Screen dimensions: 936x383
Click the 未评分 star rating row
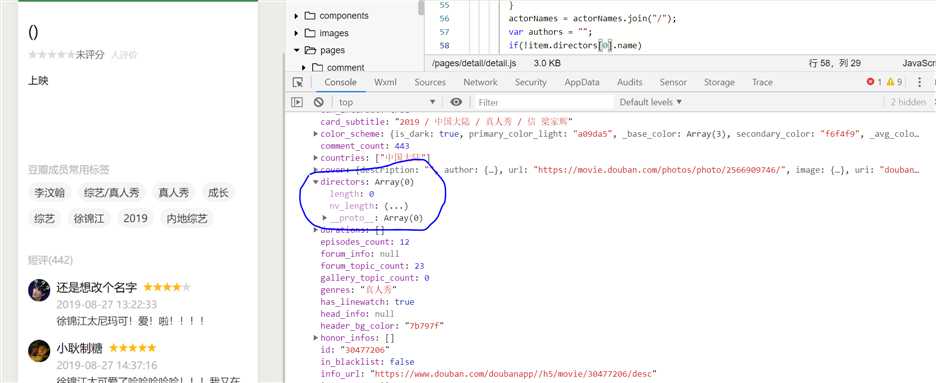point(66,55)
